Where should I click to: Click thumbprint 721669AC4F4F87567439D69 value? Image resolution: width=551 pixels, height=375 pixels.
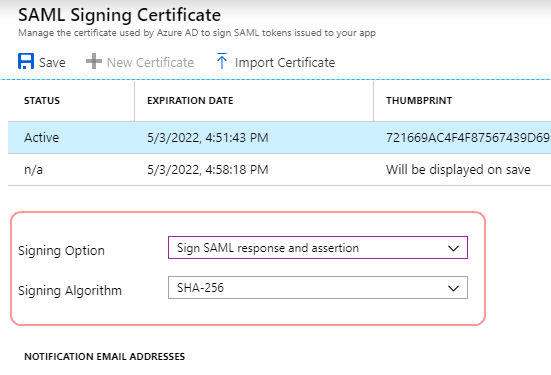pos(468,137)
